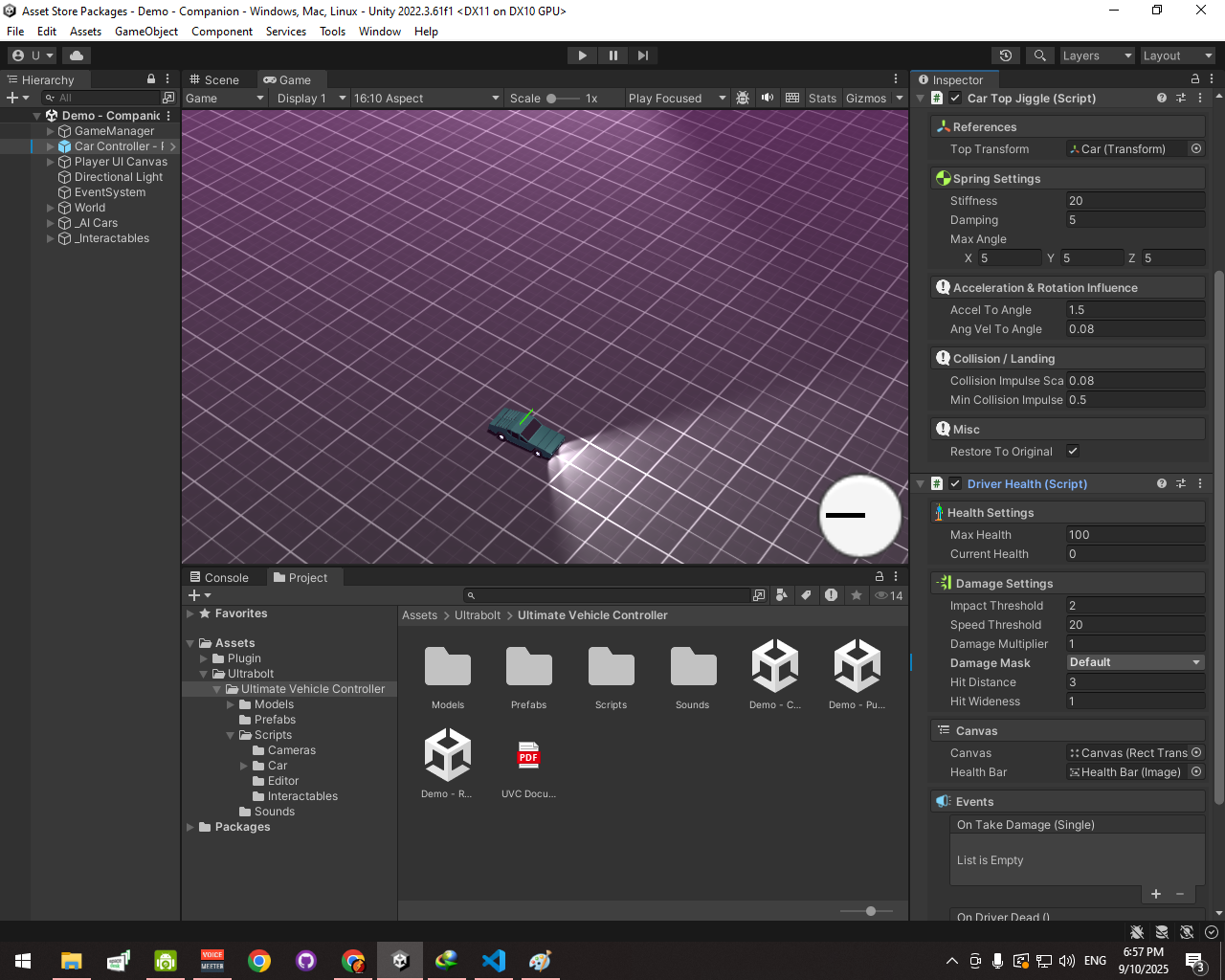Navigate to Ultrabolt in asset breadcrumb
1225x980 pixels.
(x=478, y=615)
